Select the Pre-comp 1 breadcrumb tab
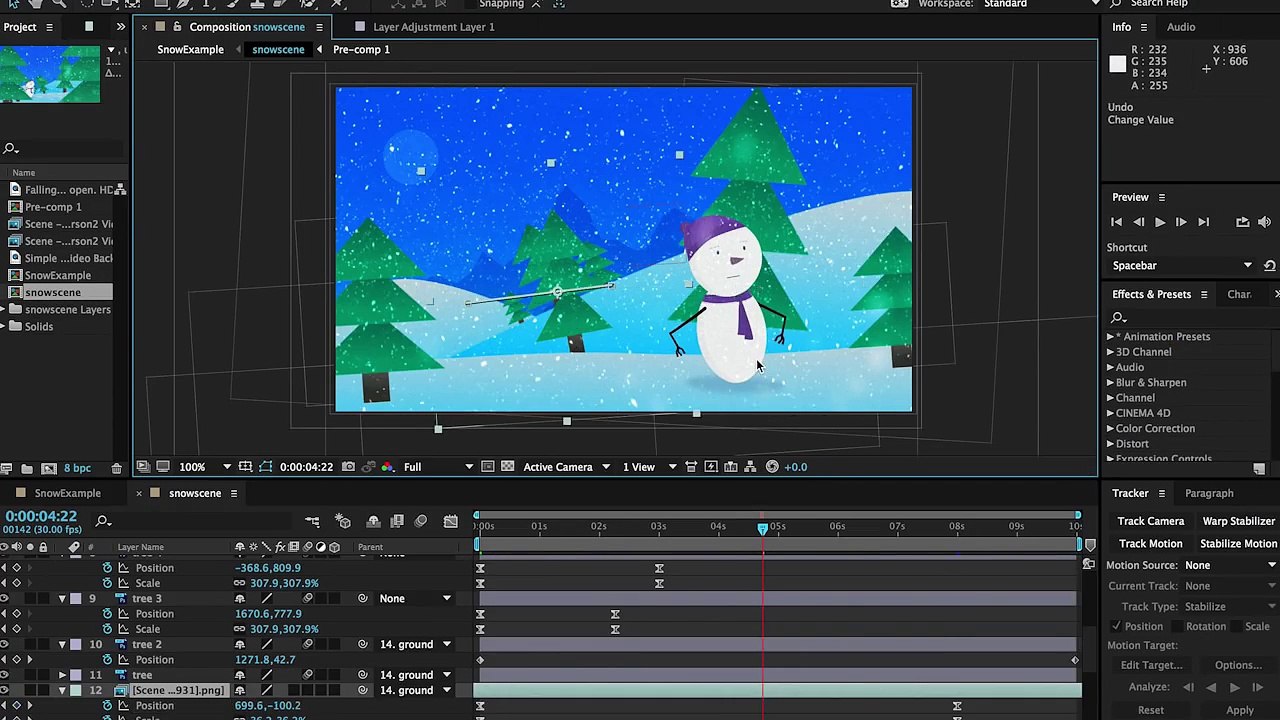Viewport: 1280px width, 720px height. pyautogui.click(x=361, y=49)
